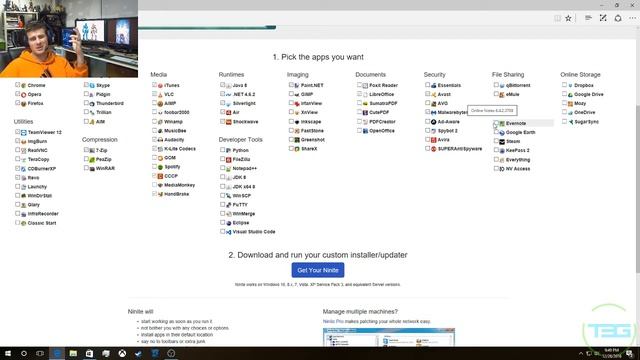Image resolution: width=640 pixels, height=360 pixels.
Task: Click the FileZilla icon
Action: pyautogui.click(x=229, y=160)
